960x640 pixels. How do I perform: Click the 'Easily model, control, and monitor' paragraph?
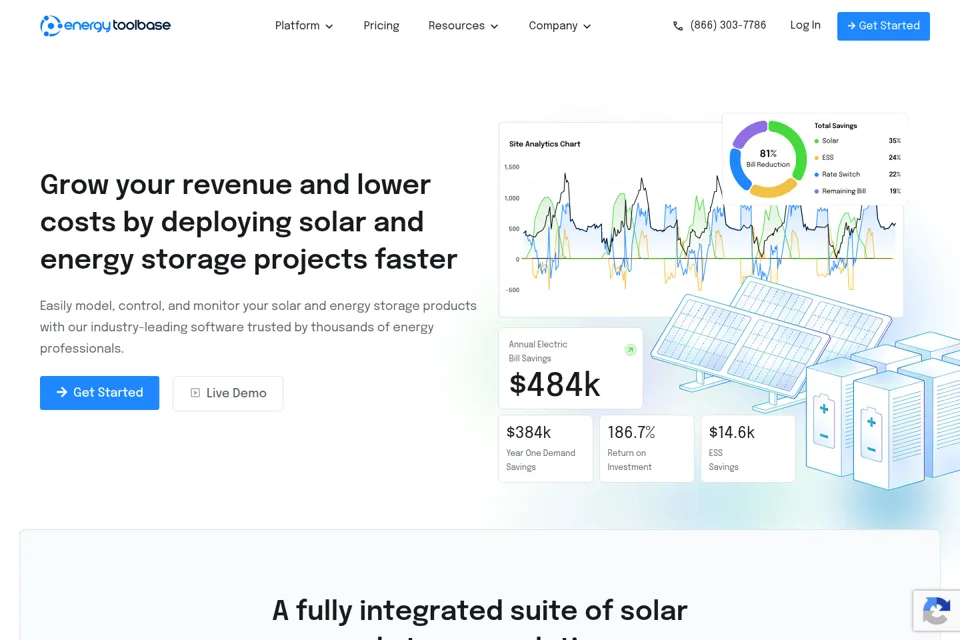coord(258,327)
